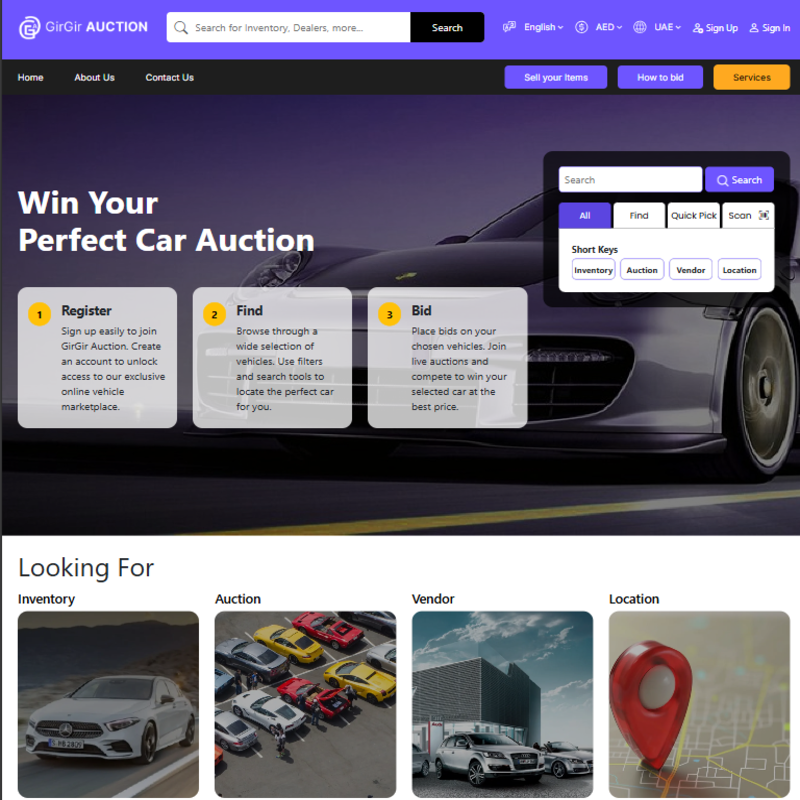
Task: Click the Sign Up user icon
Action: tap(697, 28)
